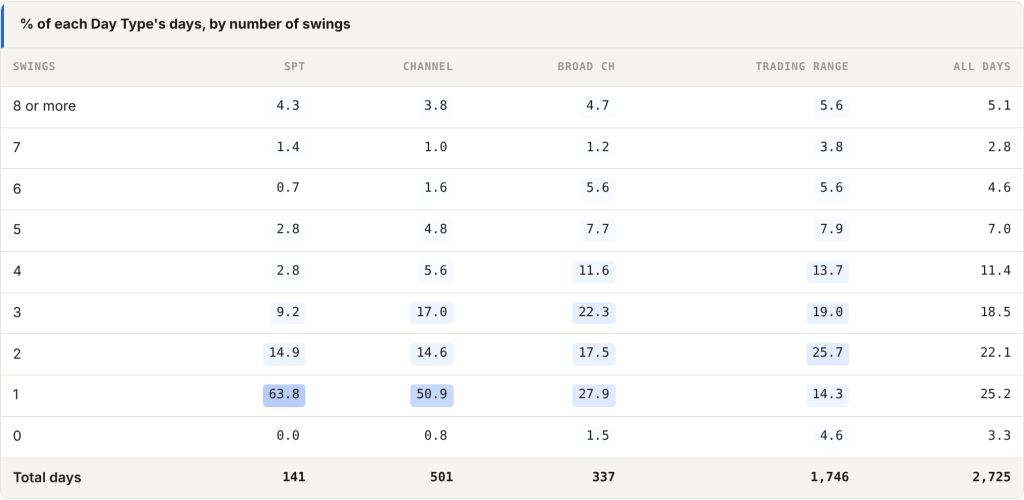Click the BROAD CH column header
Viewport: 1024px width, 500px height.
pyautogui.click(x=586, y=67)
